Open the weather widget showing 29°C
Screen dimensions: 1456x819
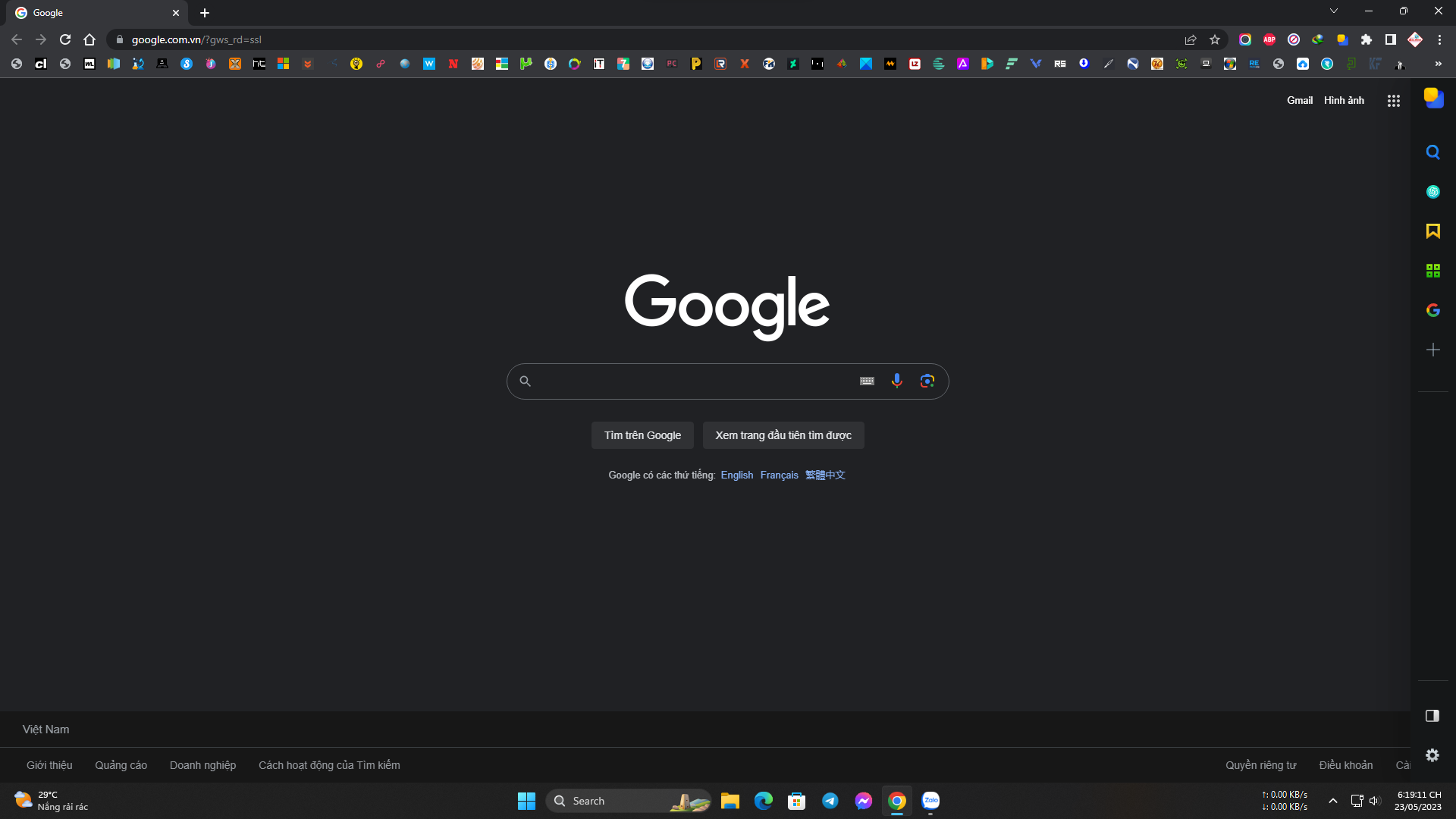click(51, 801)
